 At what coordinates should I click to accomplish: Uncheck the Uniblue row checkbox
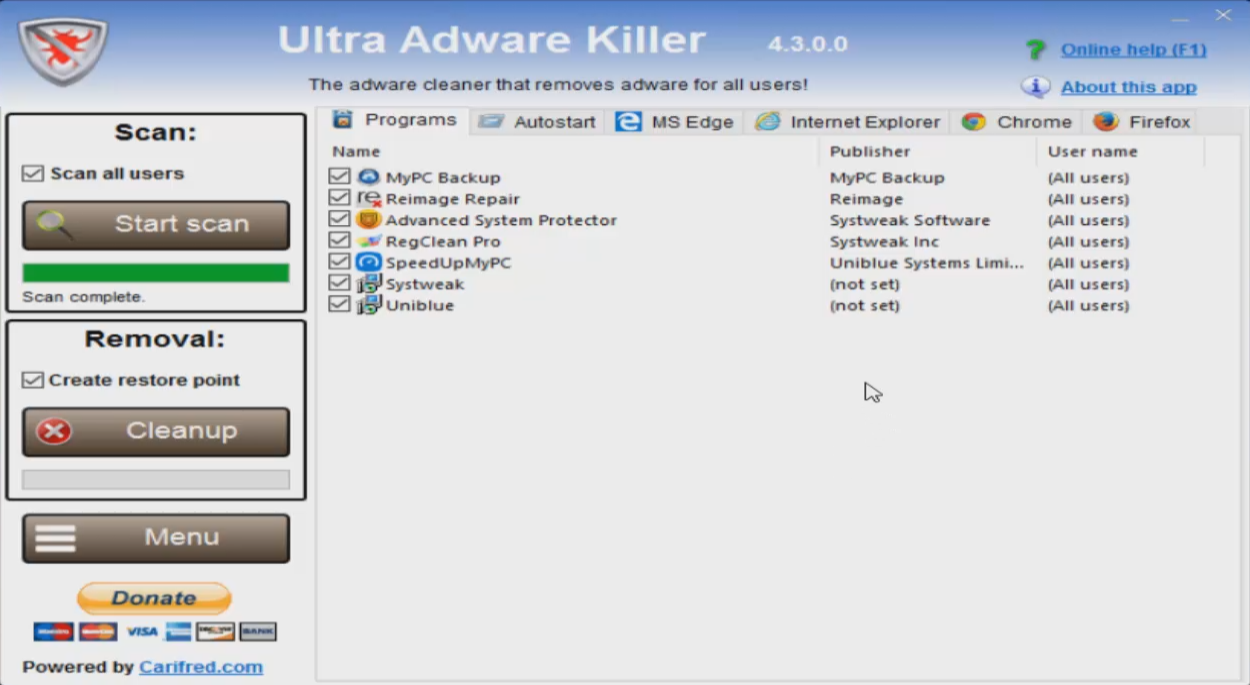pyautogui.click(x=339, y=305)
